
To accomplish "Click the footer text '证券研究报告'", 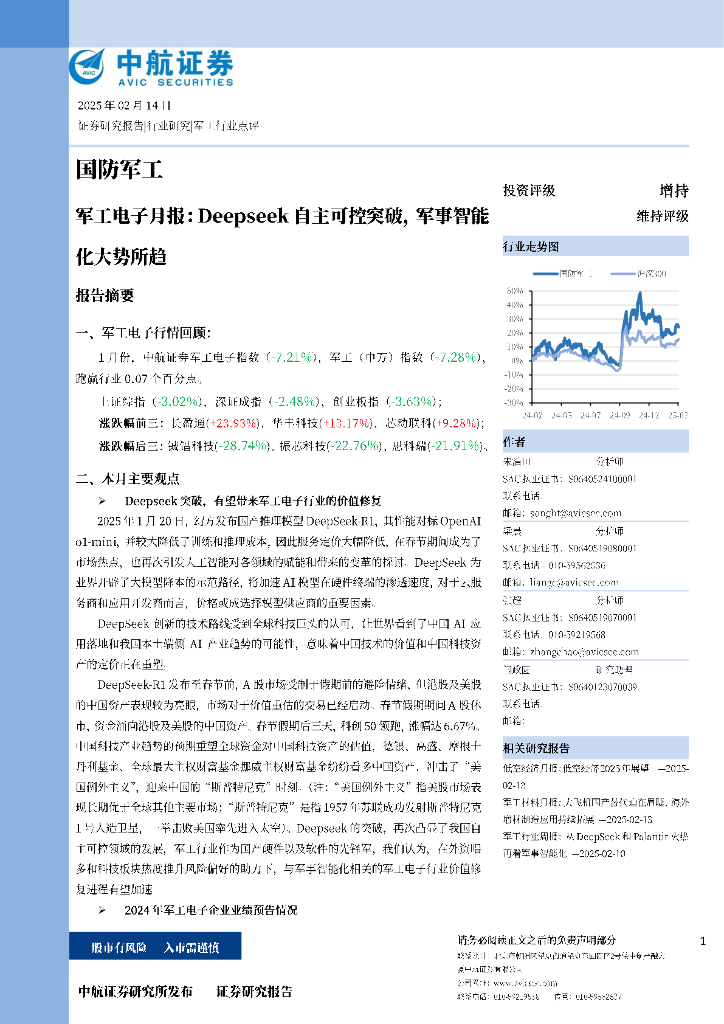I will click(x=254, y=991).
